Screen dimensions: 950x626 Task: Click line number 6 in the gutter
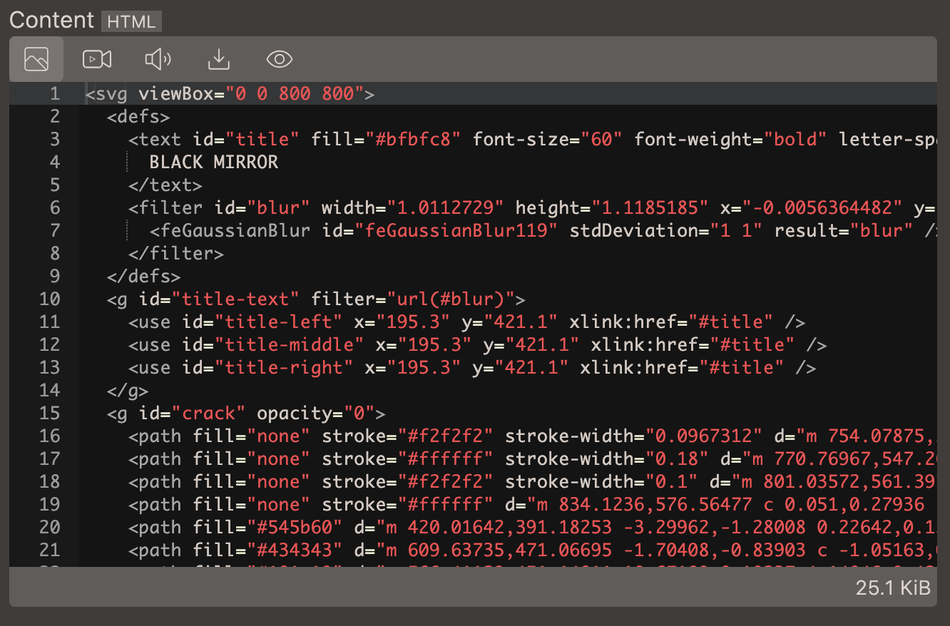pyautogui.click(x=55, y=208)
